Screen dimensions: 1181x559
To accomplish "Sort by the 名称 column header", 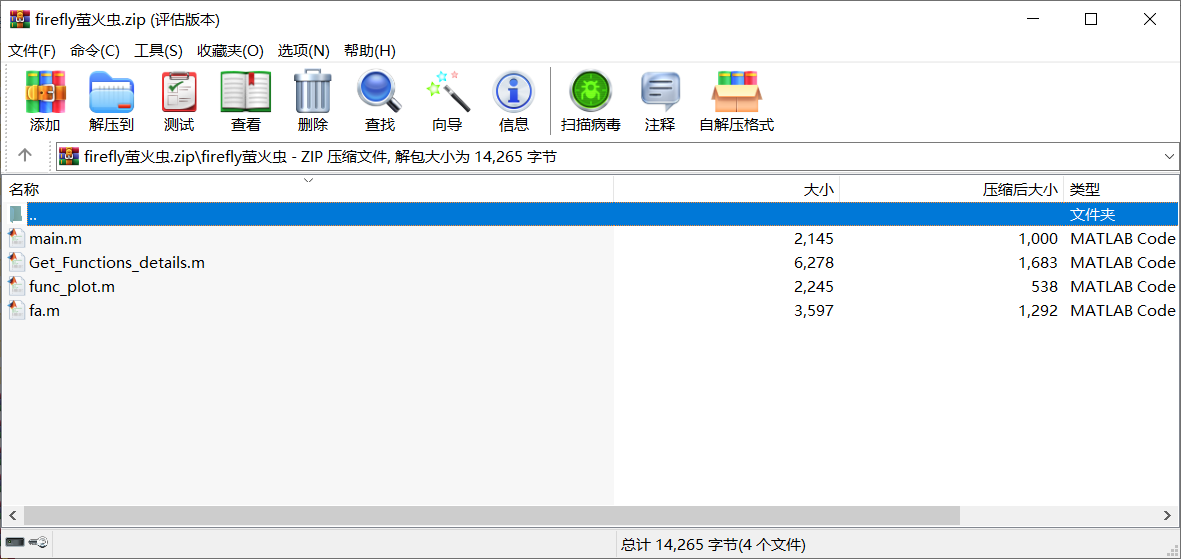I will [x=307, y=190].
